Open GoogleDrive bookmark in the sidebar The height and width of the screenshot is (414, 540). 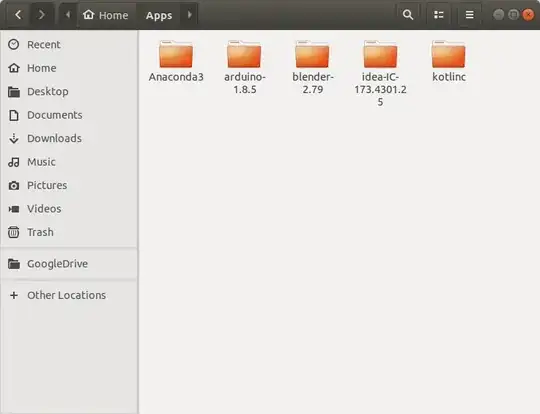click(x=69, y=263)
